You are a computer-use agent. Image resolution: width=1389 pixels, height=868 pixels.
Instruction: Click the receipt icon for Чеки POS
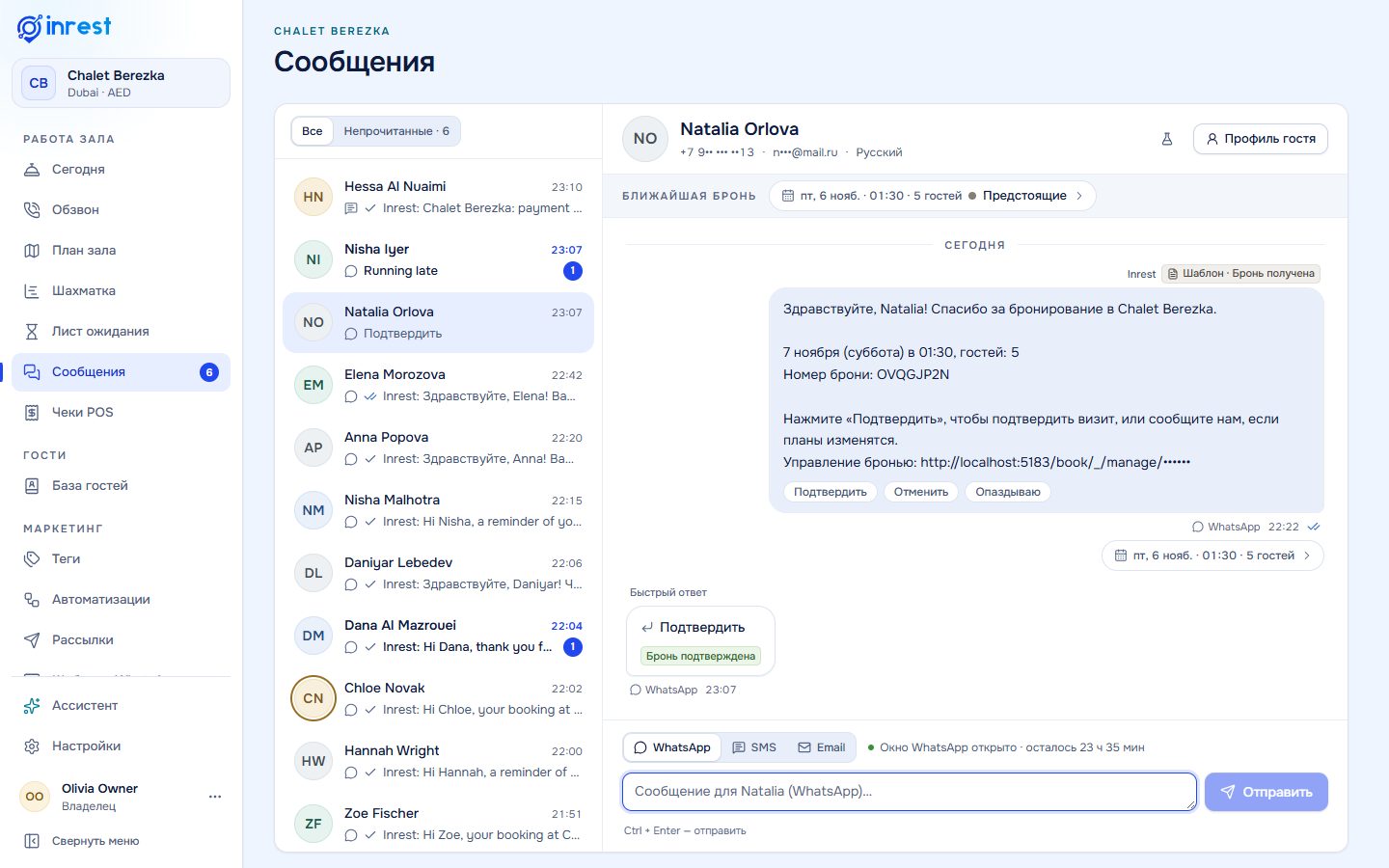(32, 412)
